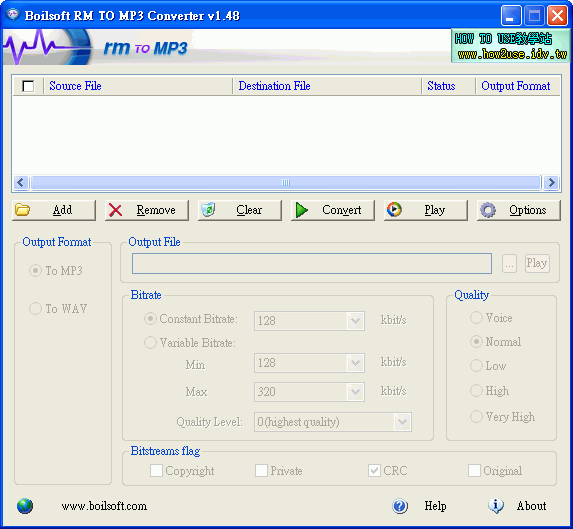The image size is (573, 529).
Task: Choose the Variable Bitrate radio option
Action: [150, 343]
